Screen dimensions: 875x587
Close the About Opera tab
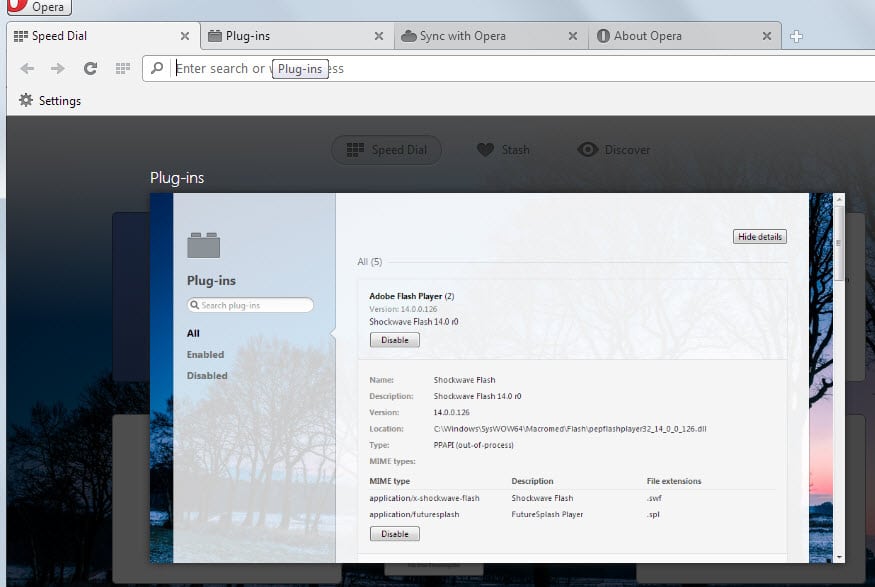pos(767,36)
